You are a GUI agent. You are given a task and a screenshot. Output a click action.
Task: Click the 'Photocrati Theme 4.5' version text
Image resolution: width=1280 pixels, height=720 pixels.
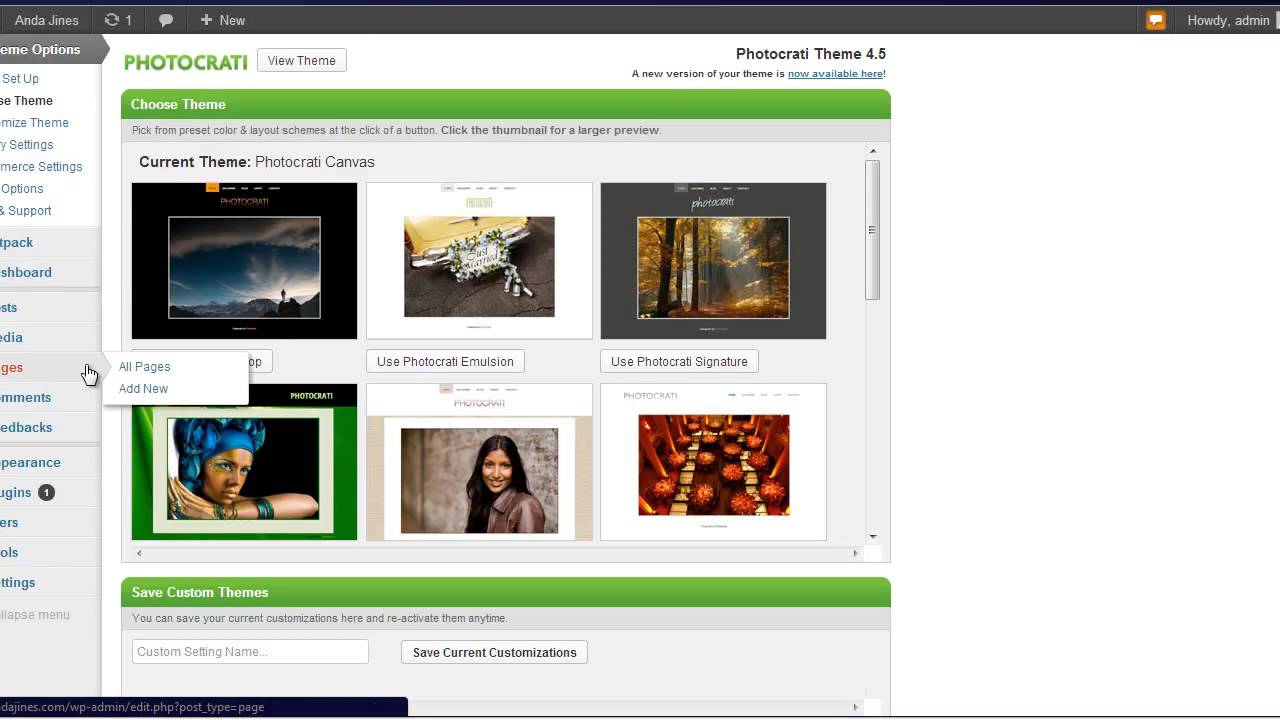point(811,54)
